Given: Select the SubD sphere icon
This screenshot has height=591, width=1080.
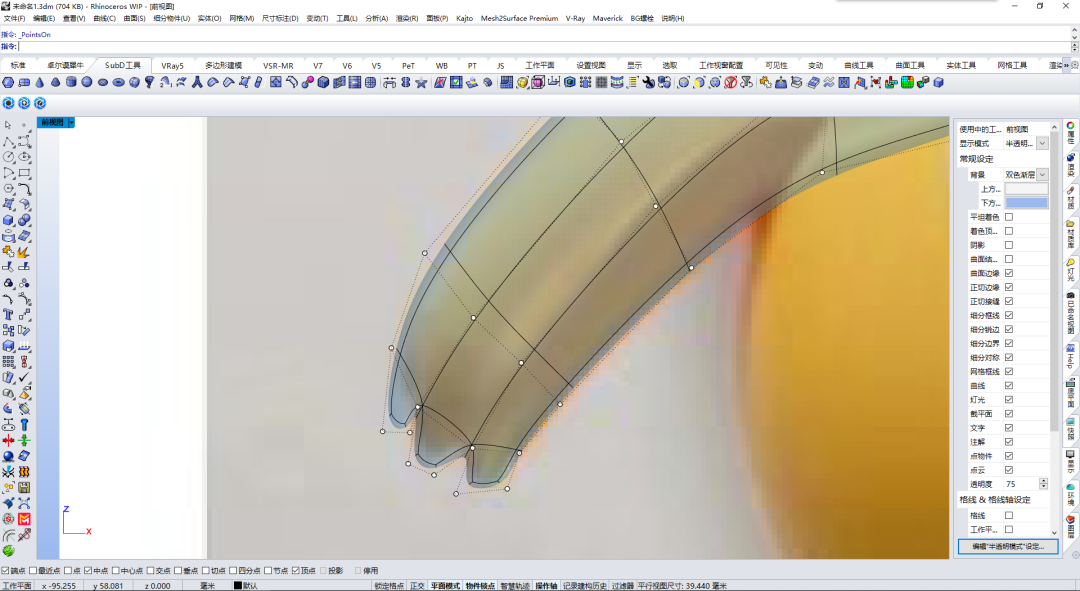Looking at the screenshot, I should click(87, 83).
